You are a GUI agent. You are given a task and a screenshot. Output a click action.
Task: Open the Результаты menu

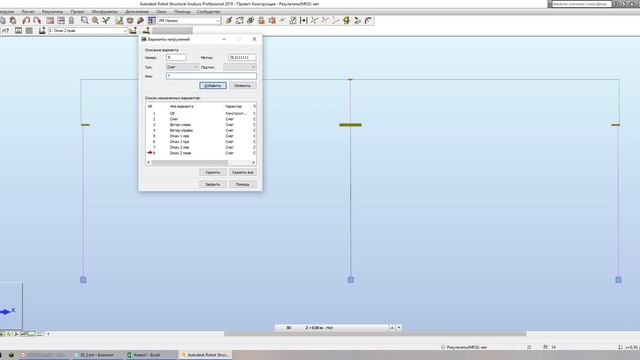pos(53,12)
